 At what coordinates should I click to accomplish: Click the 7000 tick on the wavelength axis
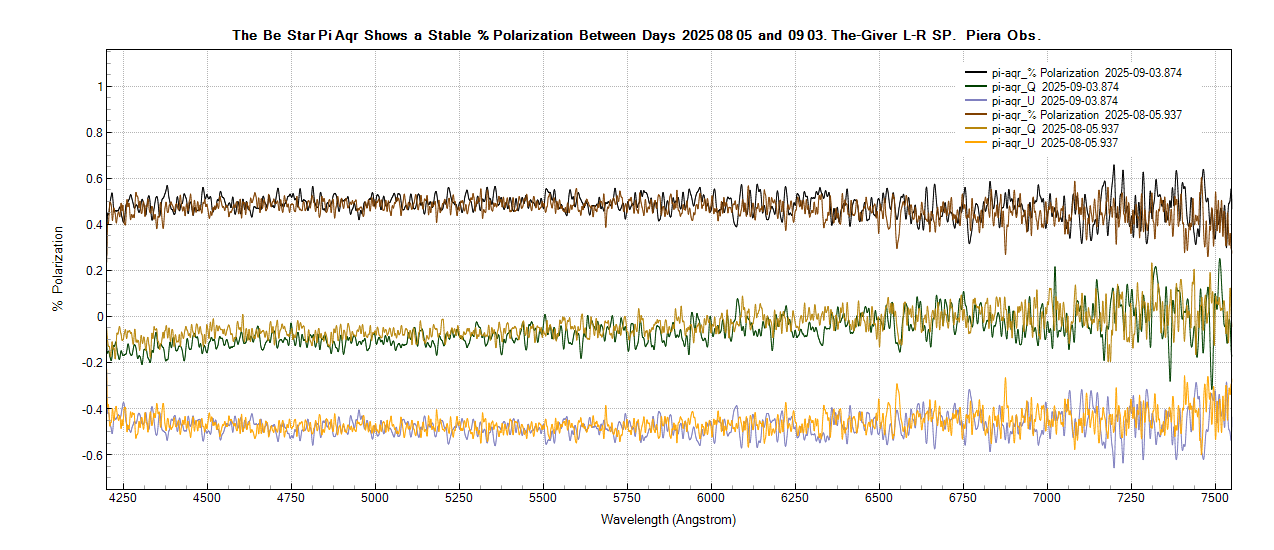coord(1047,497)
